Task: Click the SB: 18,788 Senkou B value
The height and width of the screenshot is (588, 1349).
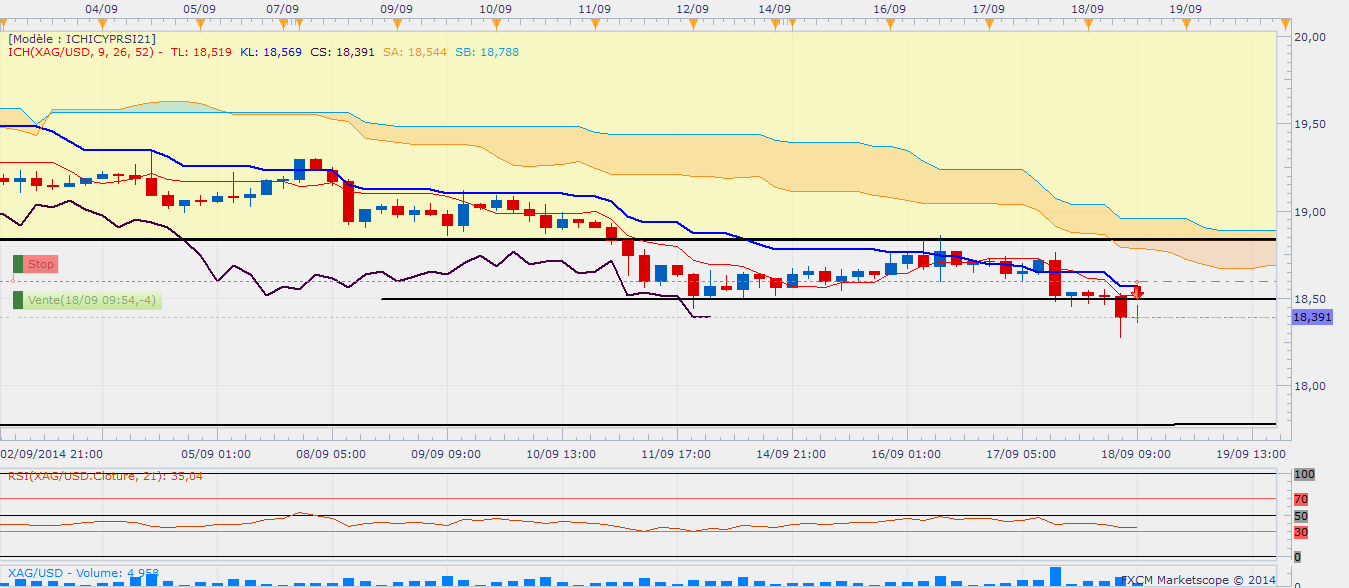Action: [487, 51]
